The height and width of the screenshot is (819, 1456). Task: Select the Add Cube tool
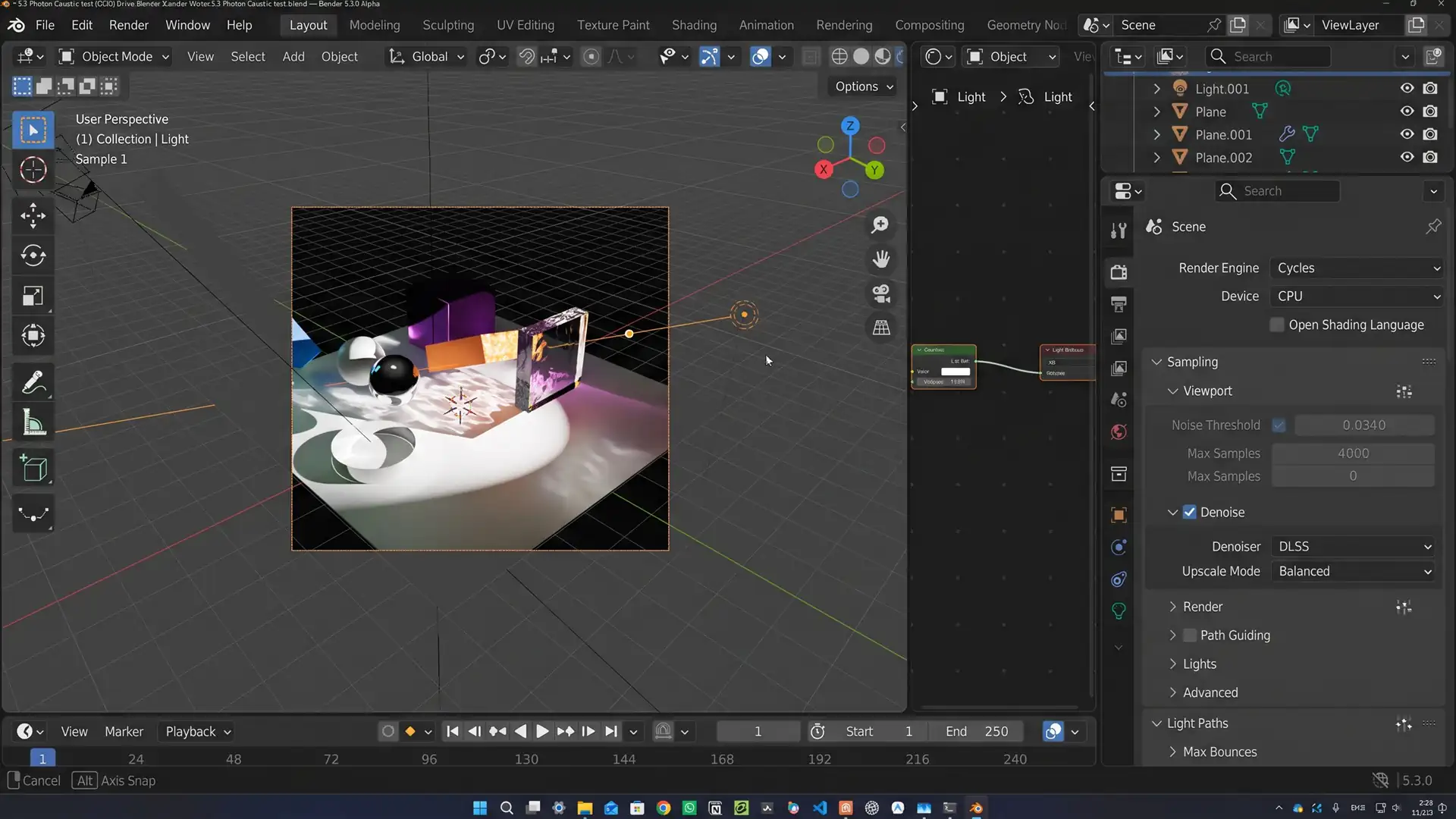[33, 469]
